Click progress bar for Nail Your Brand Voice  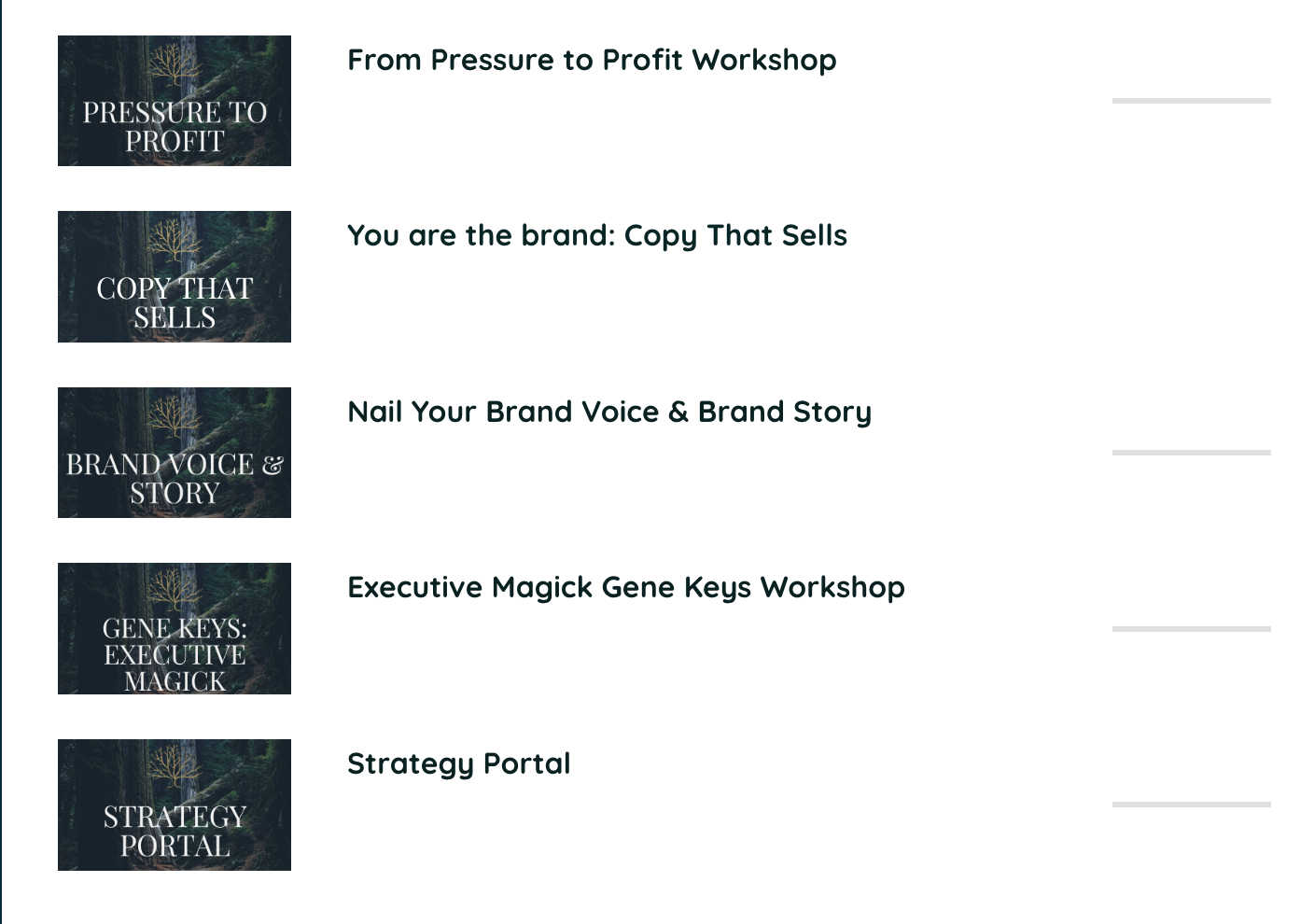pyautogui.click(x=1192, y=453)
